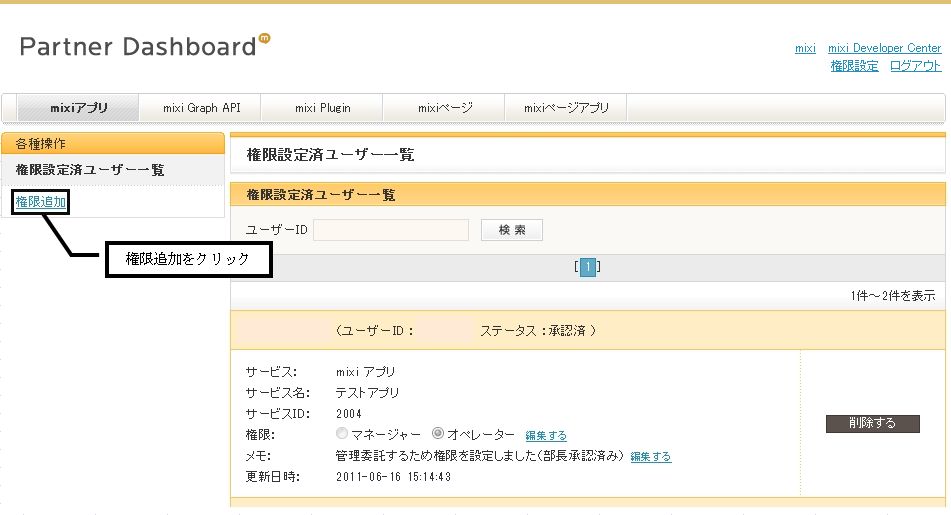Click the 各種操作 sidebar header
This screenshot has width=951, height=515.
click(41, 144)
